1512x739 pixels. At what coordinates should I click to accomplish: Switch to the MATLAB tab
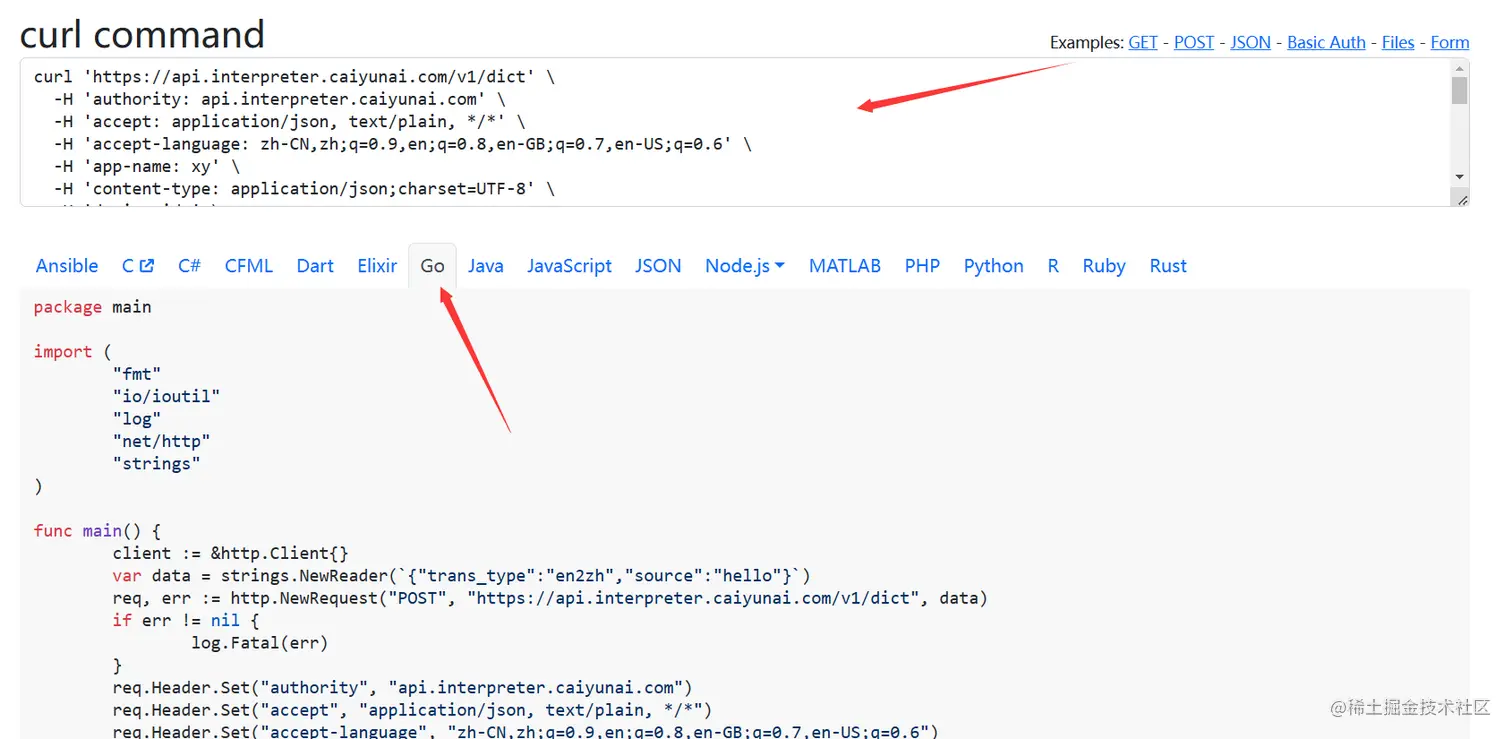pyautogui.click(x=845, y=266)
